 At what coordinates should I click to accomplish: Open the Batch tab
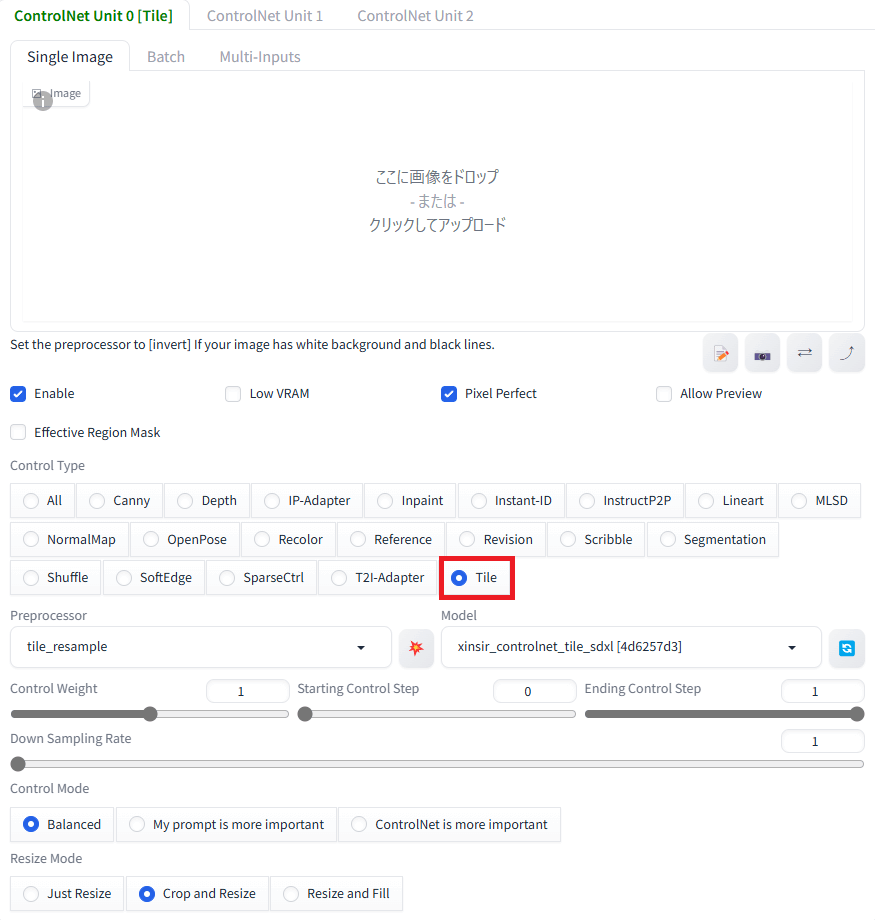pos(166,57)
